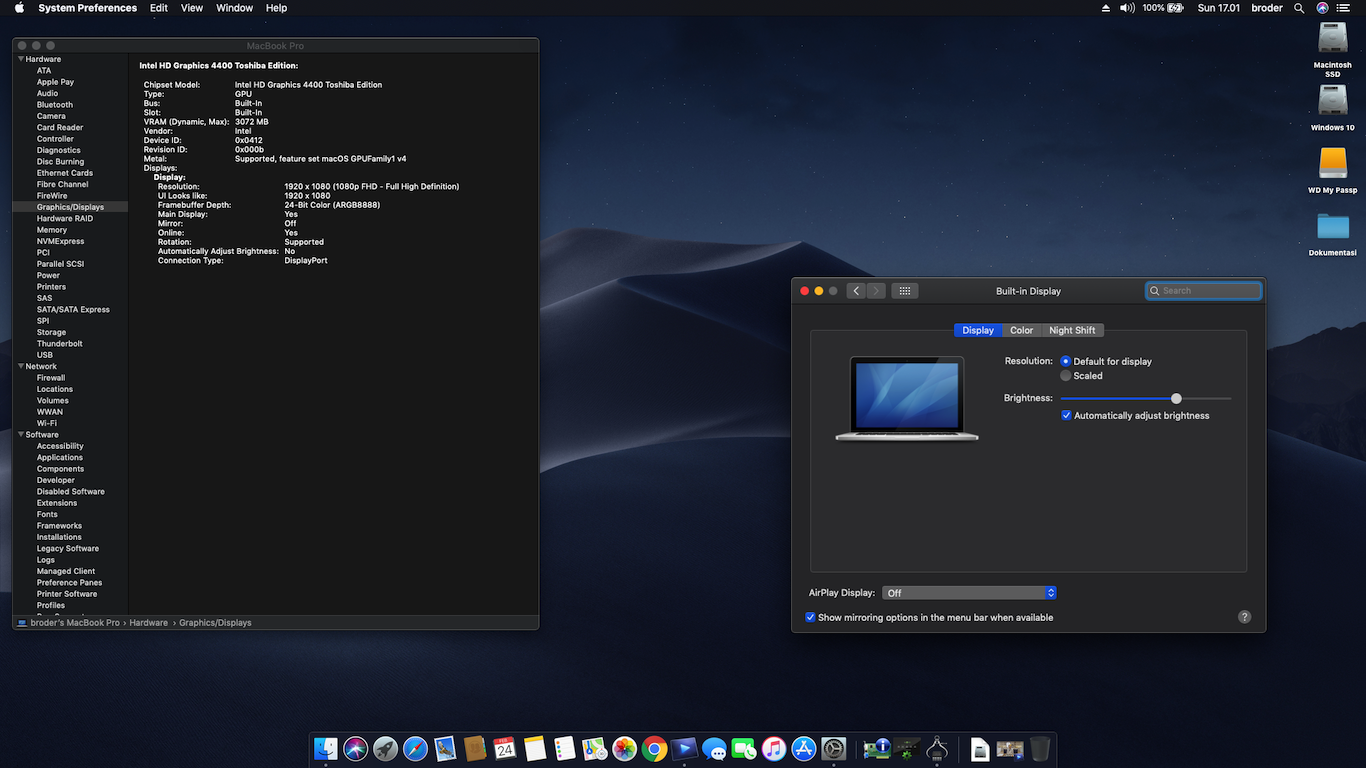Open the Help menu
This screenshot has width=1366, height=768.
pos(276,8)
